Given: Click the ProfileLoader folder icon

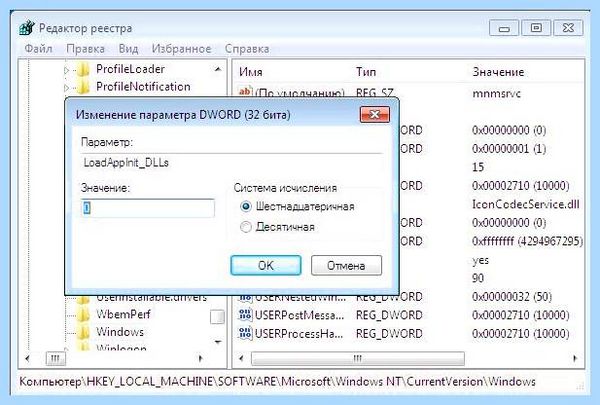Looking at the screenshot, I should (83, 70).
